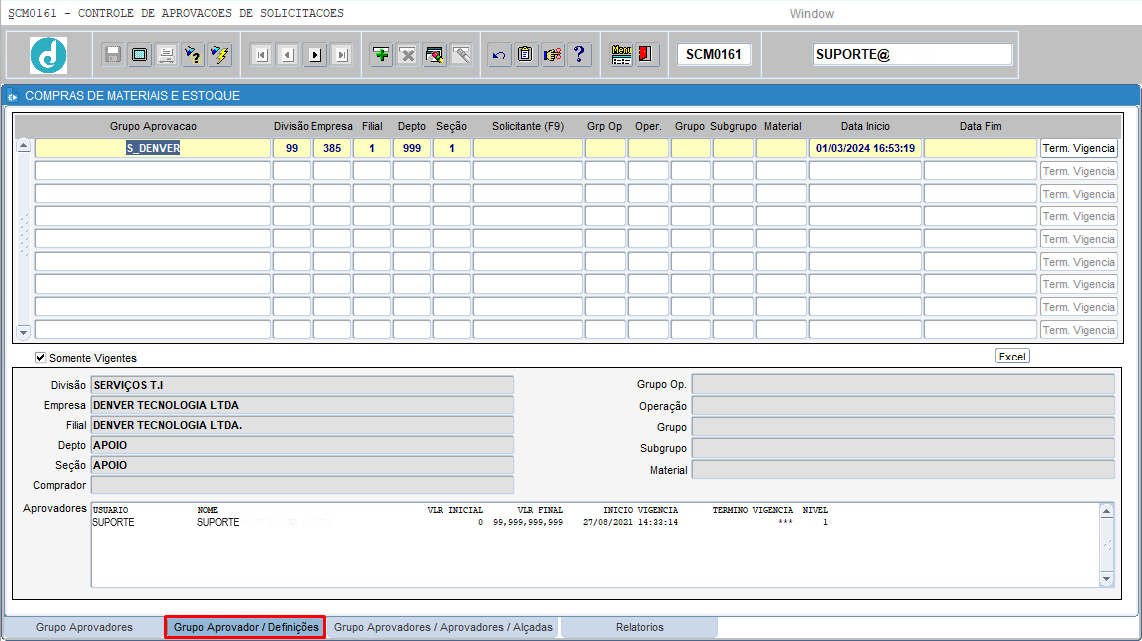
Task: Click the Execute Query lightning icon
Action: tap(220, 55)
